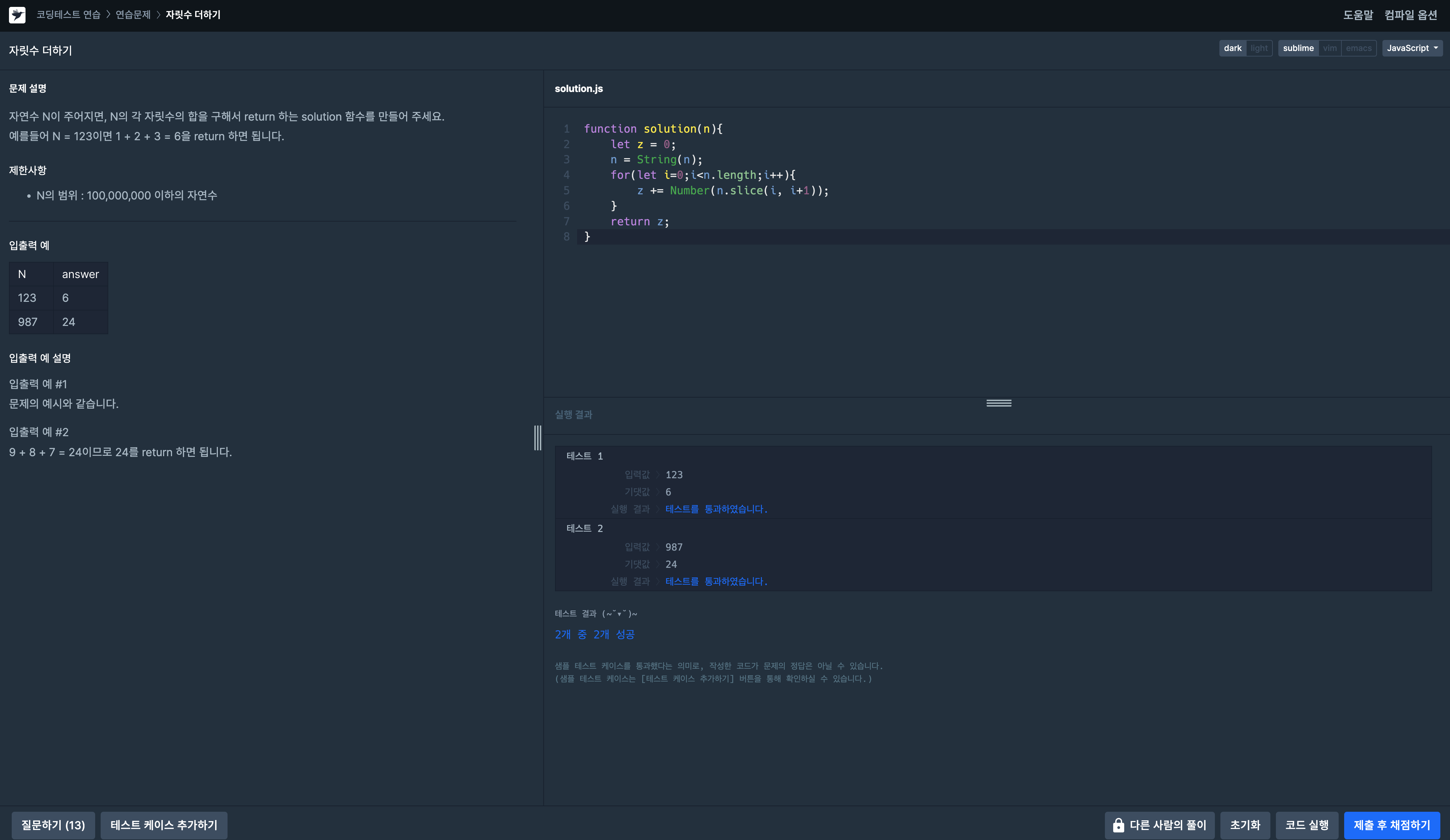Image resolution: width=1450 pixels, height=840 pixels.
Task: Switch editor theme to dark
Action: pyautogui.click(x=1232, y=48)
